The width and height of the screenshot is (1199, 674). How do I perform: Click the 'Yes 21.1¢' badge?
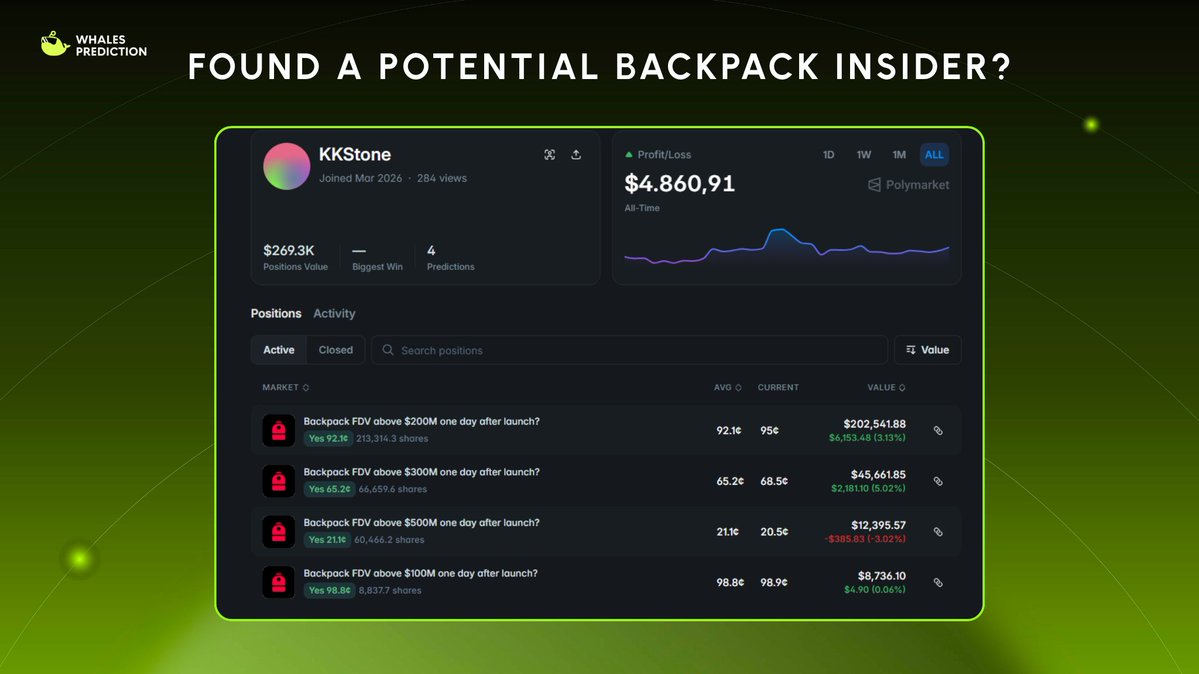point(327,539)
